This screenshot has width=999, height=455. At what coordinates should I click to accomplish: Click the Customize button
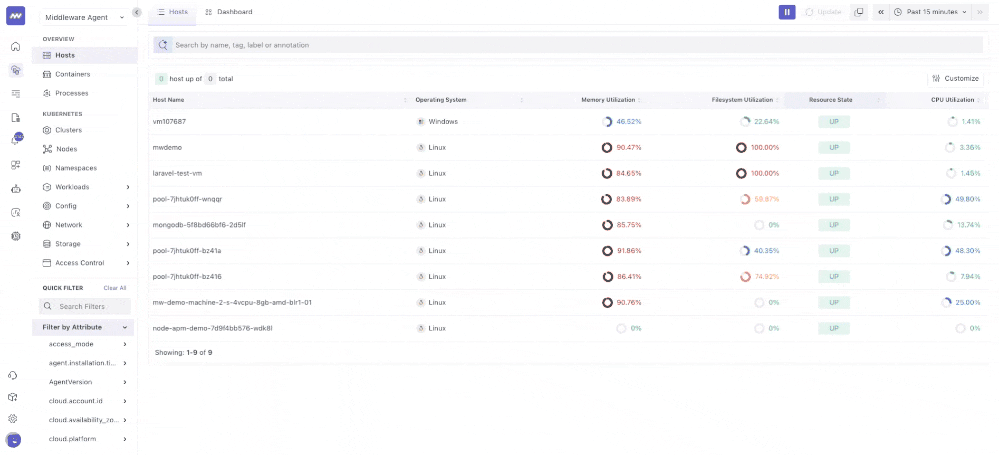click(955, 78)
